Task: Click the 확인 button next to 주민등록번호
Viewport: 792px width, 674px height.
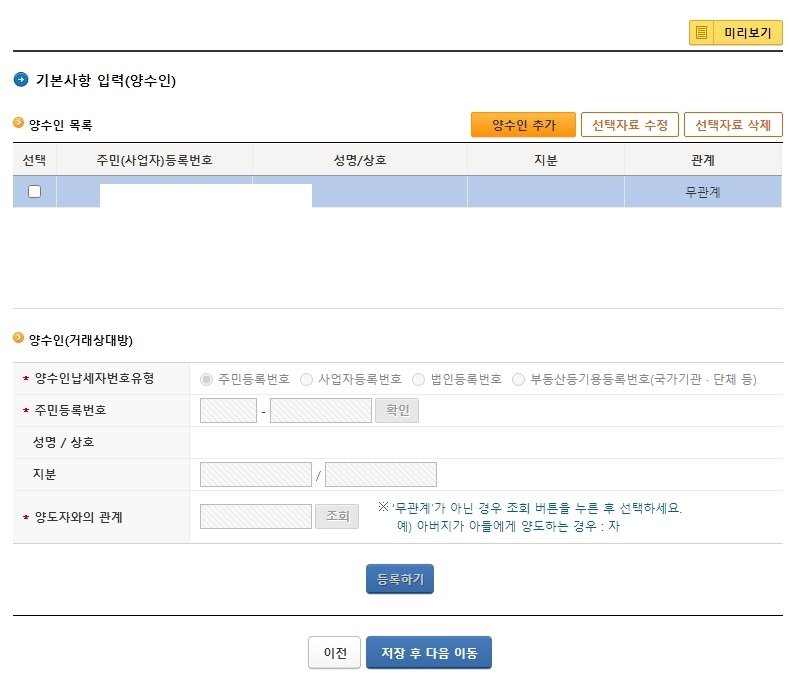Action: 397,411
